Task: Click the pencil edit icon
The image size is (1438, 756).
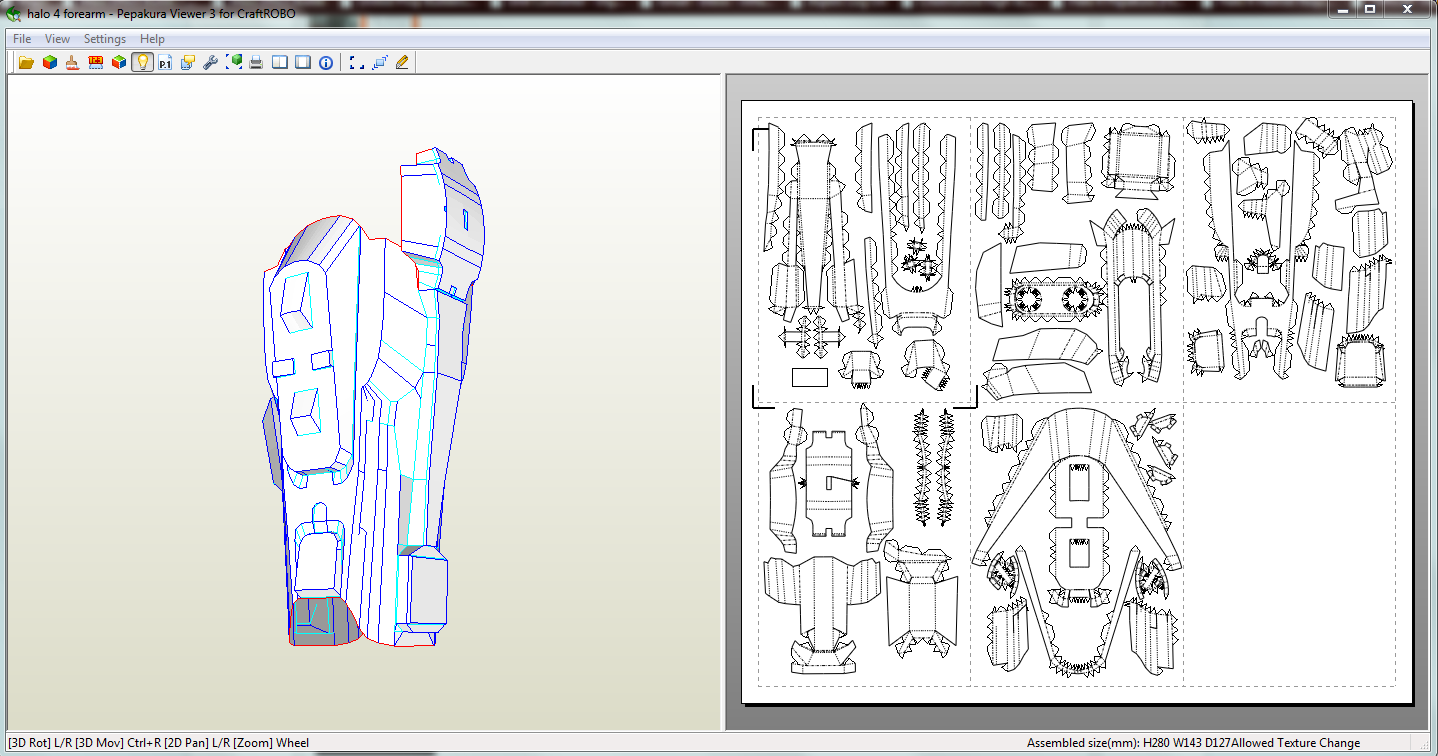Action: [x=402, y=62]
